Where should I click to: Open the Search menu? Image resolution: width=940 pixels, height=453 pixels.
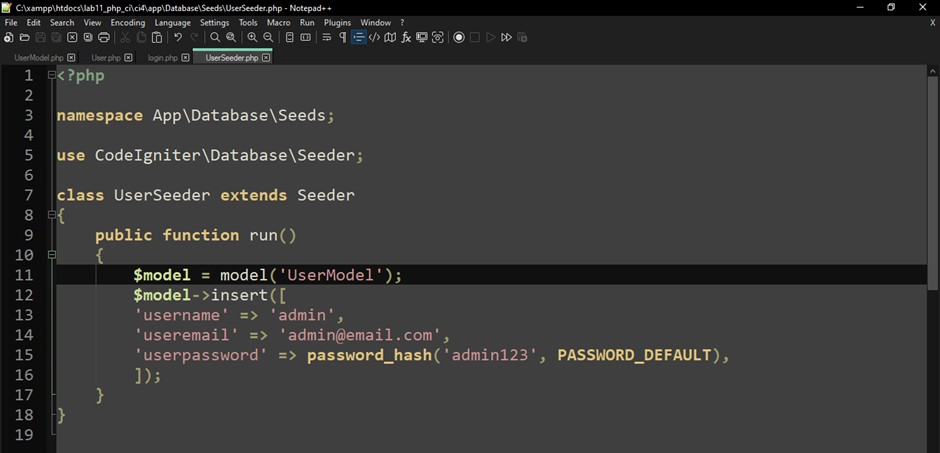[62, 23]
